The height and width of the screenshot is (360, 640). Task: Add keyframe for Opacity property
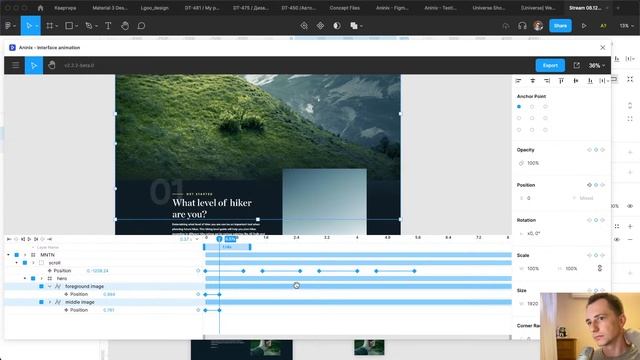coord(596,150)
